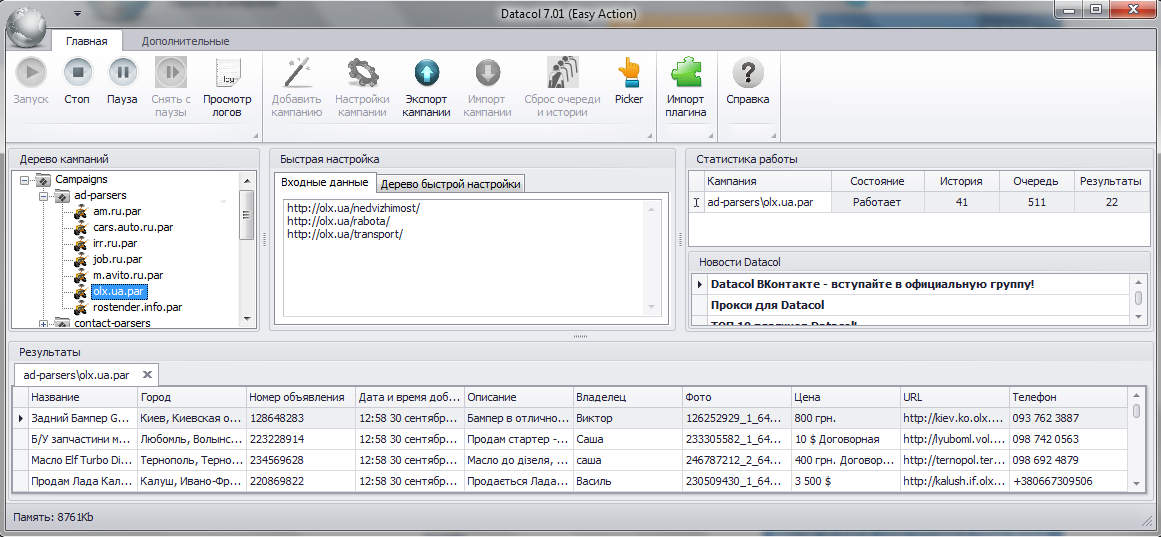Select irr.ru.par campaign
Viewport: 1161px width, 537px height.
point(115,243)
